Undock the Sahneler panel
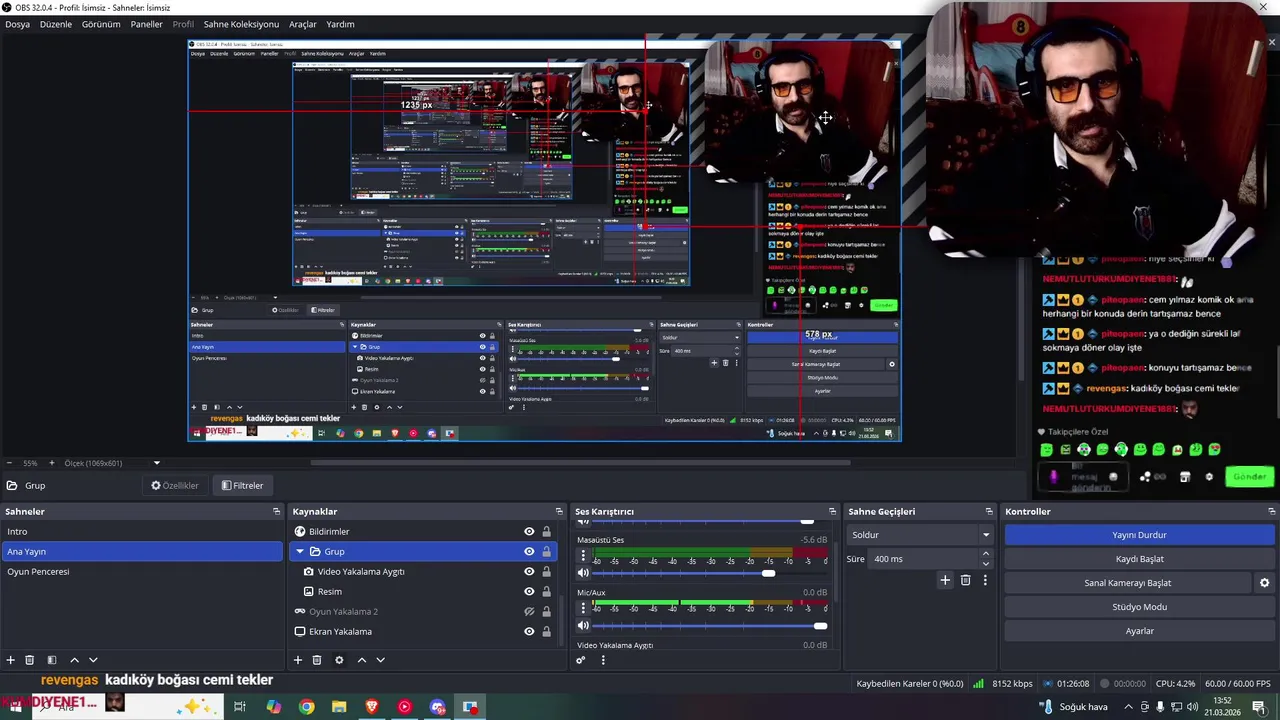This screenshot has height=720, width=1280. pos(277,512)
